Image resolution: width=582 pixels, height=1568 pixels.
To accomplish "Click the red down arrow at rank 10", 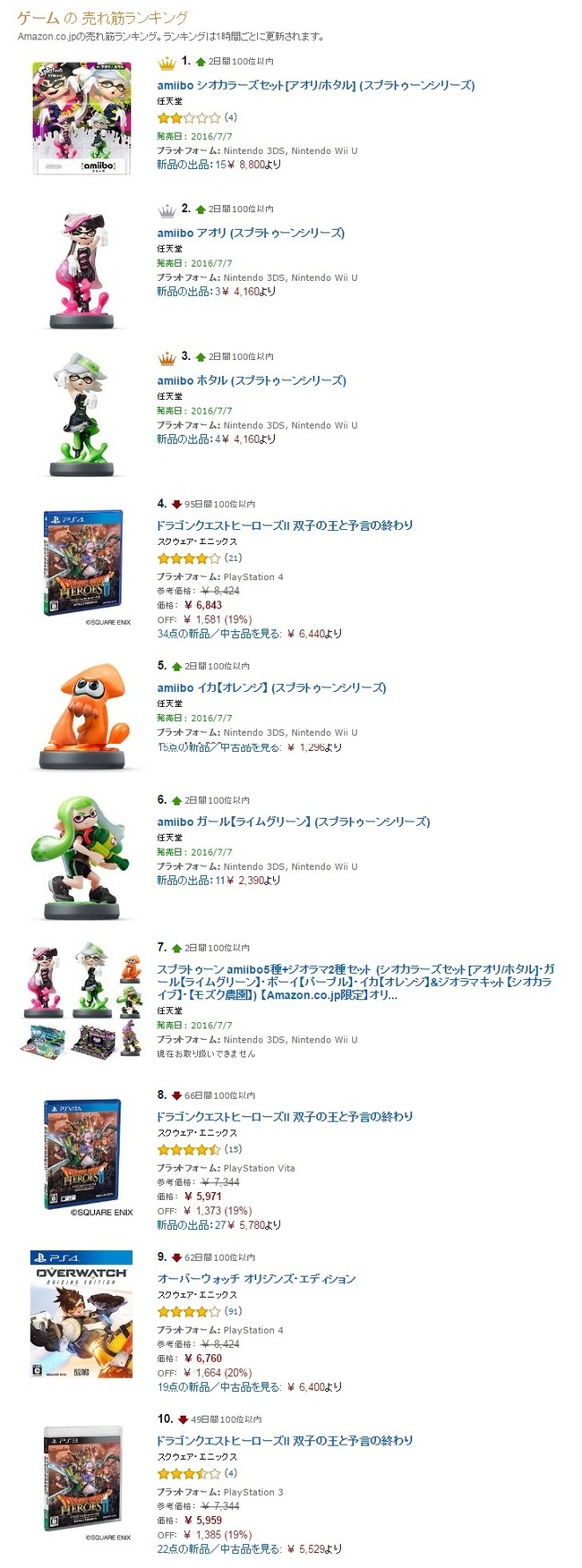I will [x=183, y=1419].
